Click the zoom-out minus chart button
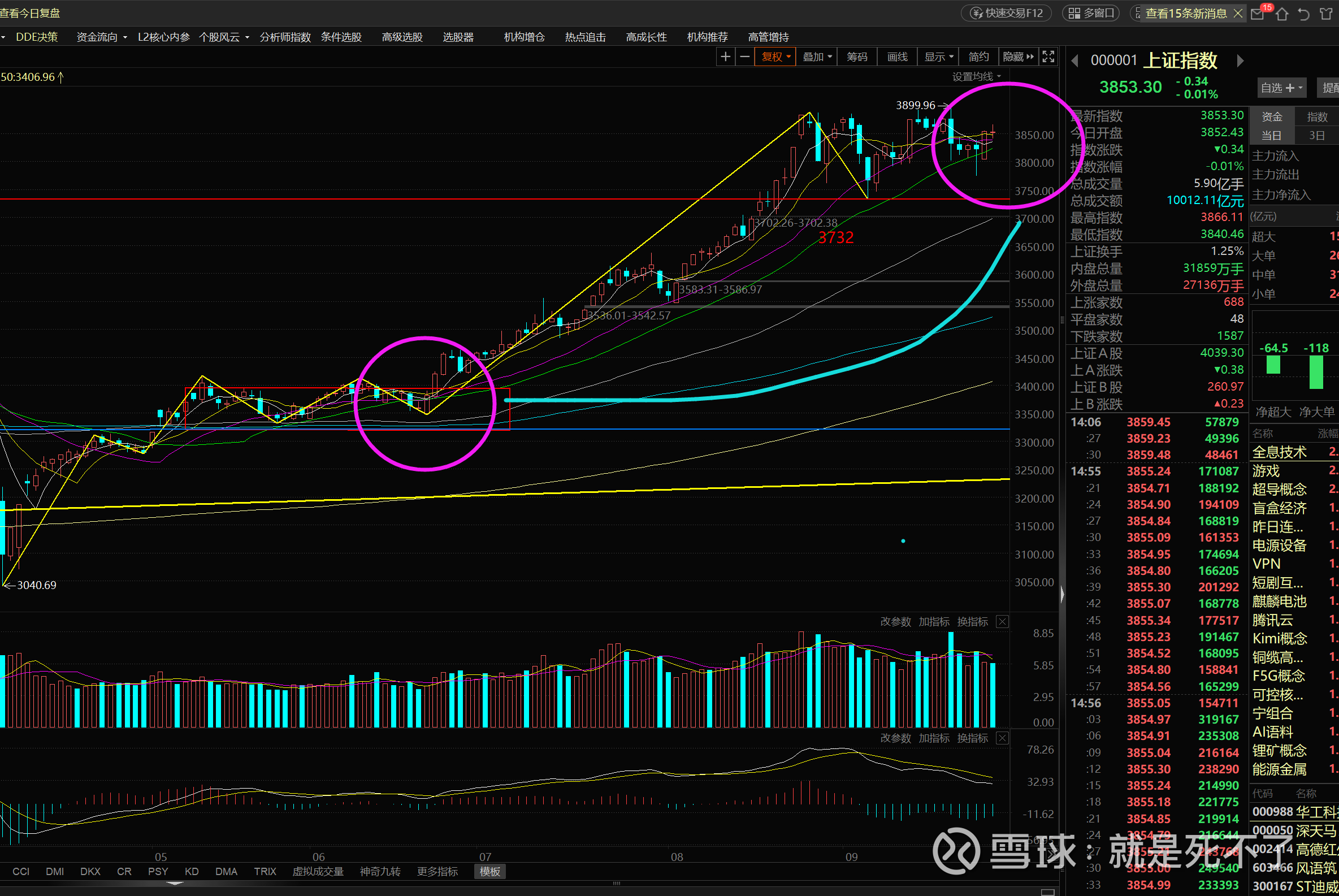 745,57
